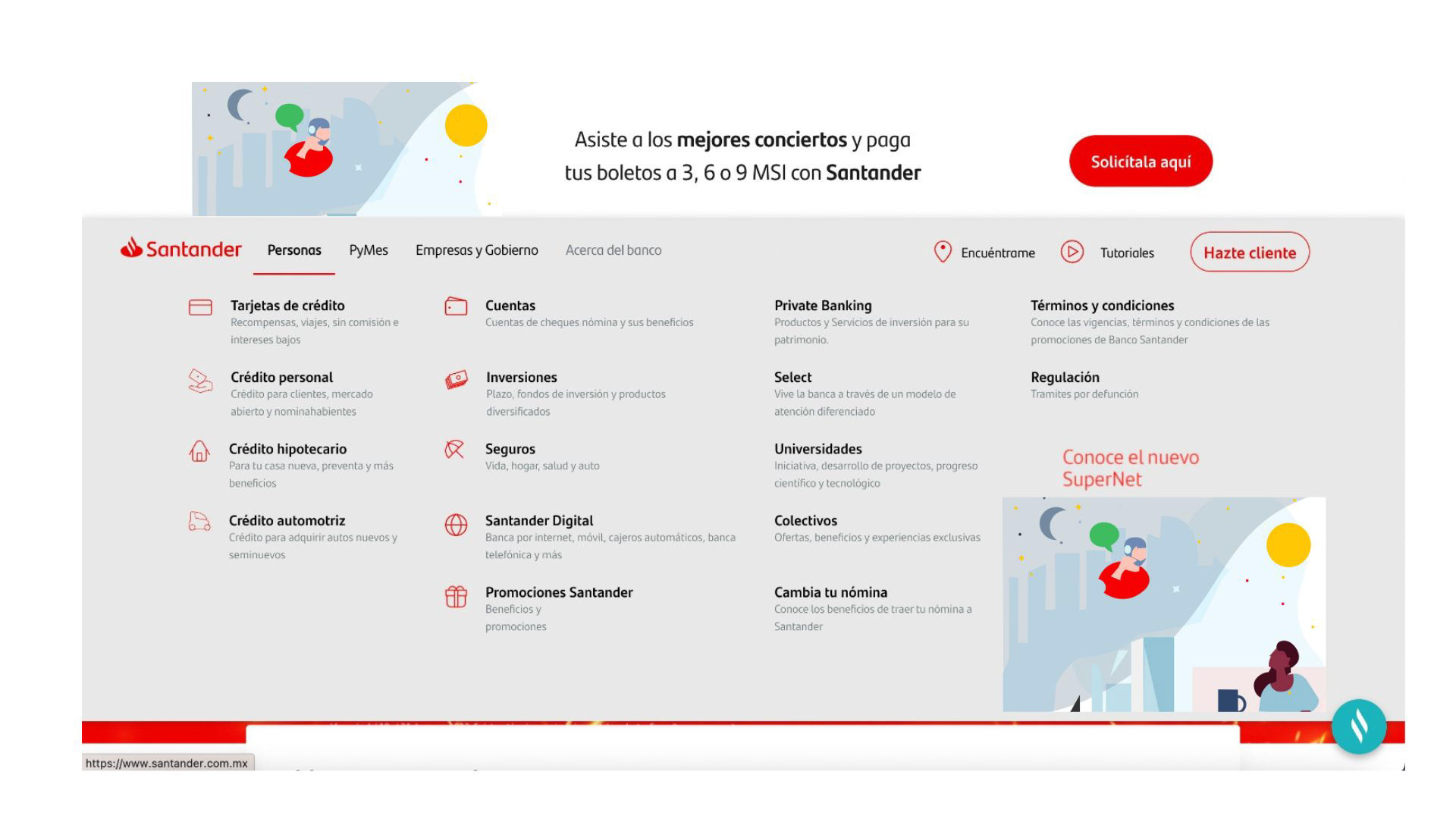Click the Conoce el nuevo SuperNet heading

click(1131, 468)
